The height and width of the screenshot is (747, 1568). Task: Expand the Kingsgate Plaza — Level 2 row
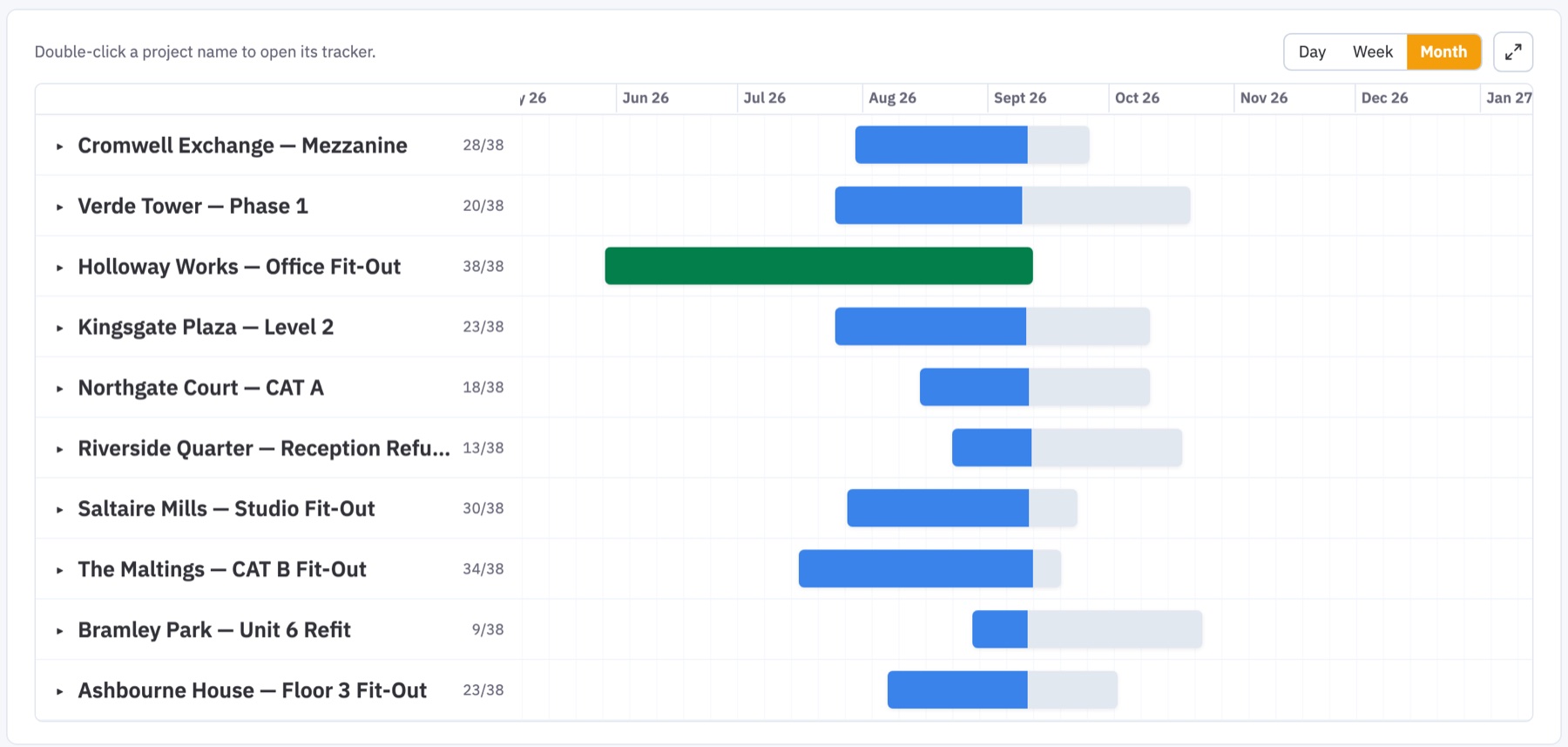[59, 328]
